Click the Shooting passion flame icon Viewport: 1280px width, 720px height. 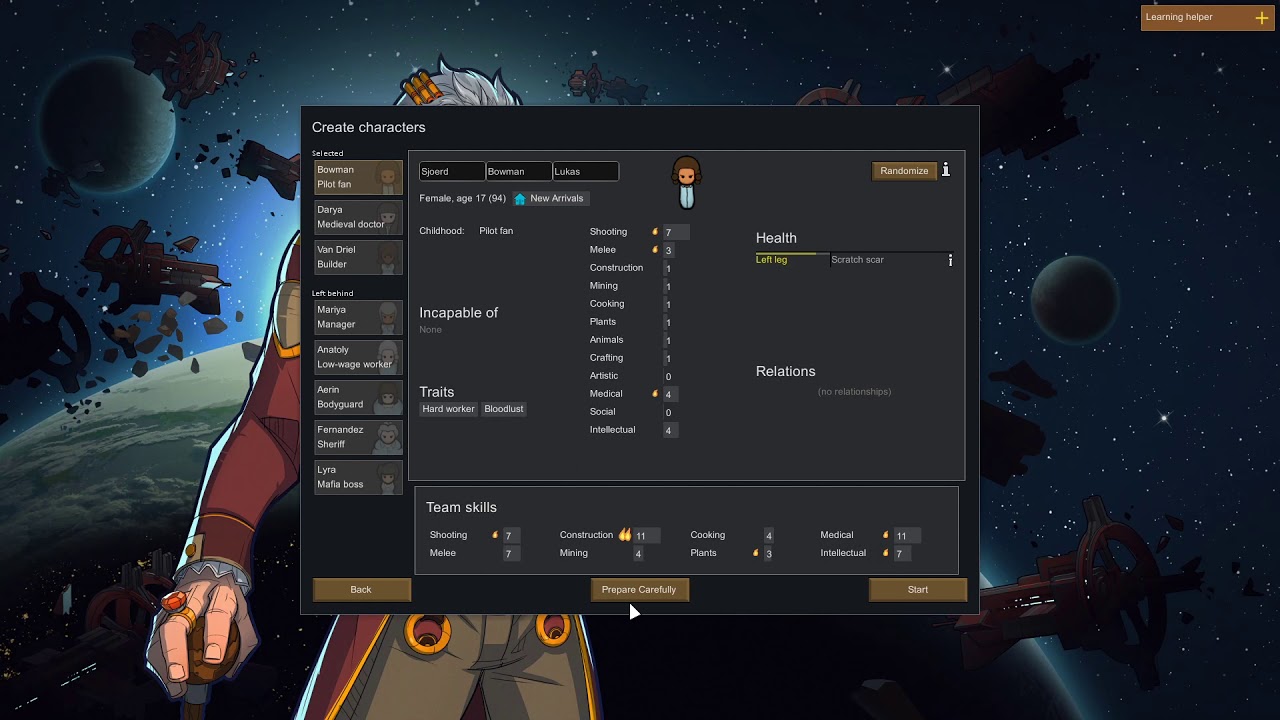tap(655, 232)
